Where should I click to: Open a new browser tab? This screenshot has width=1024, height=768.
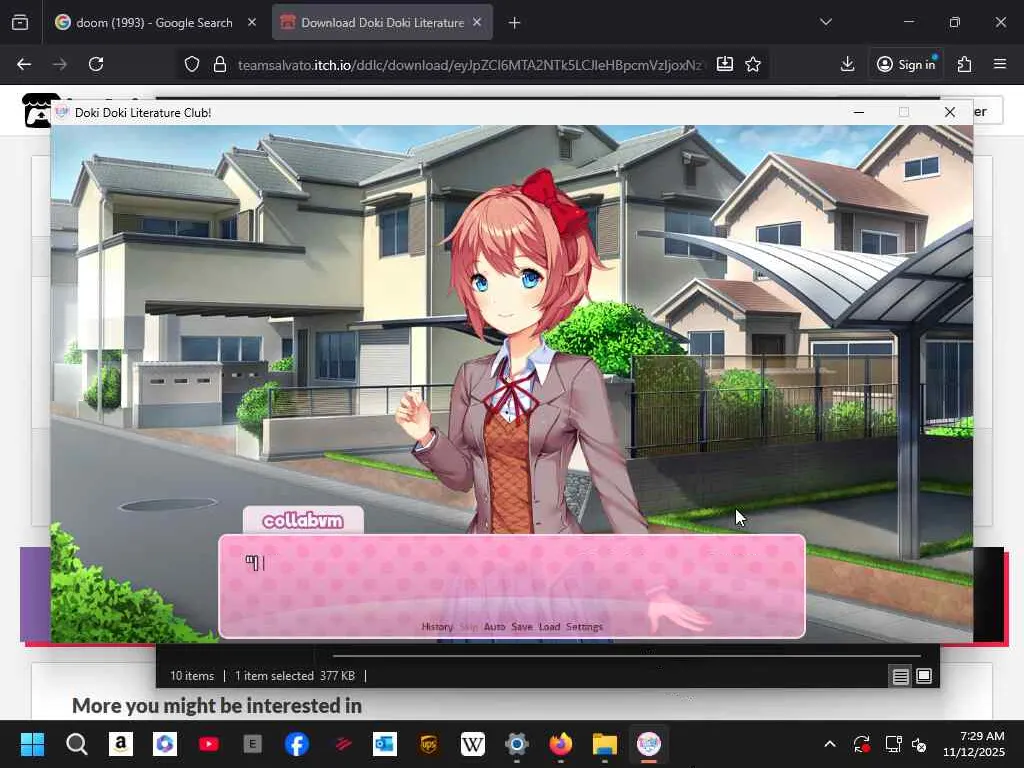pyautogui.click(x=515, y=23)
